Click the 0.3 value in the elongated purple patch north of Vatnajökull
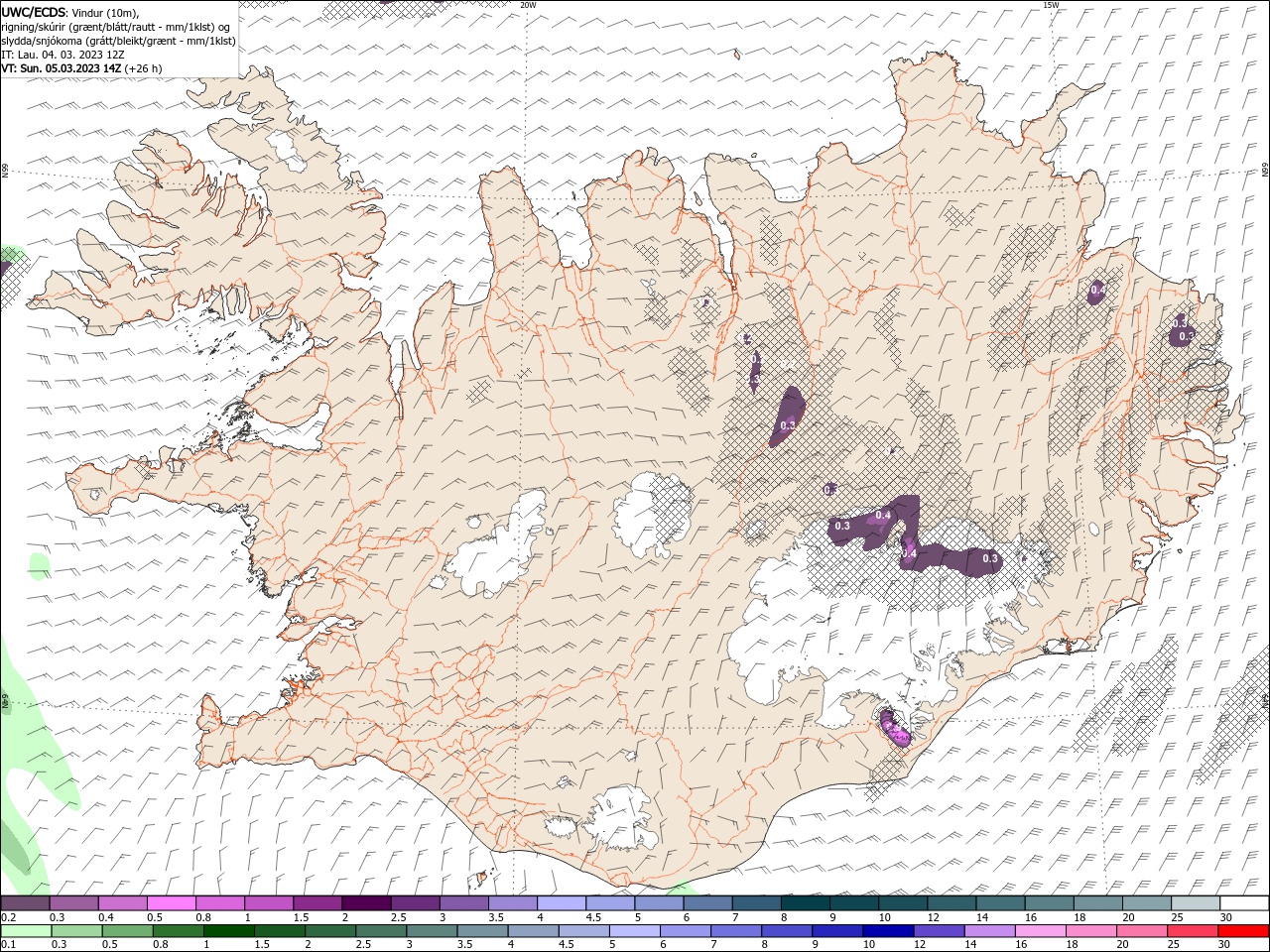Image resolution: width=1270 pixels, height=952 pixels. pos(788,425)
